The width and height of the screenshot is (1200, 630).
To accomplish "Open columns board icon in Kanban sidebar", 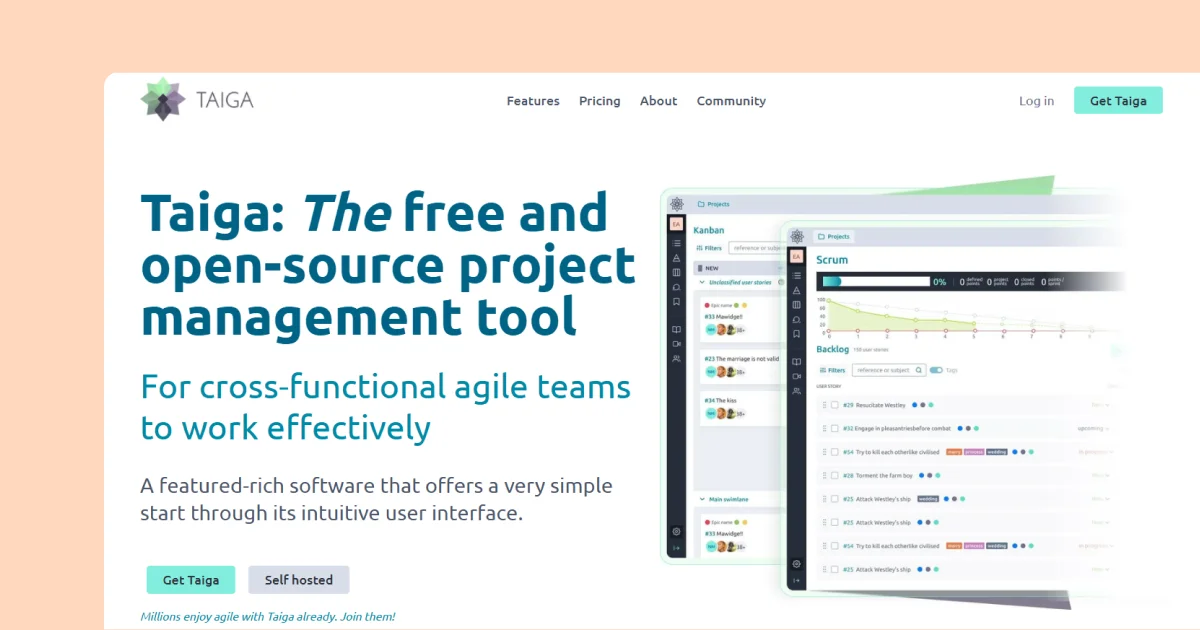I will coord(676,272).
